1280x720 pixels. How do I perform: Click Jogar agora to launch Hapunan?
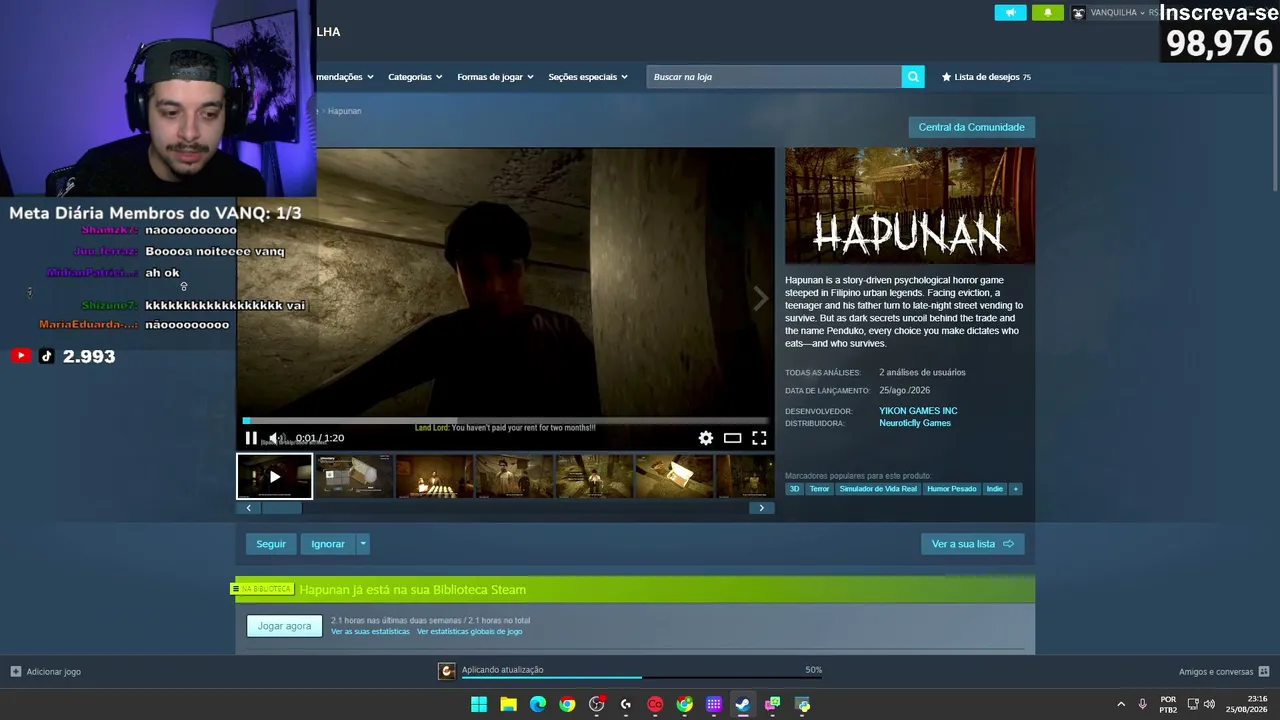click(285, 626)
